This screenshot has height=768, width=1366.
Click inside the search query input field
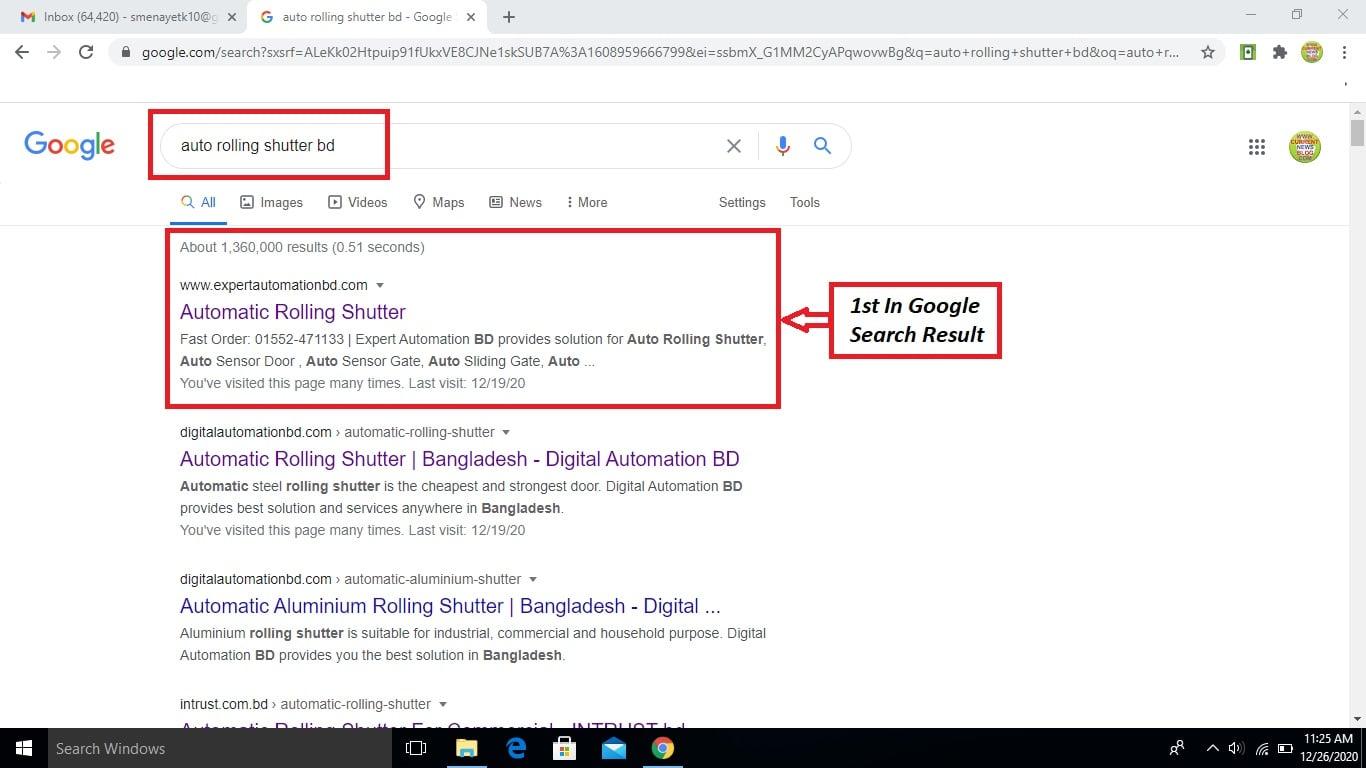coord(450,146)
